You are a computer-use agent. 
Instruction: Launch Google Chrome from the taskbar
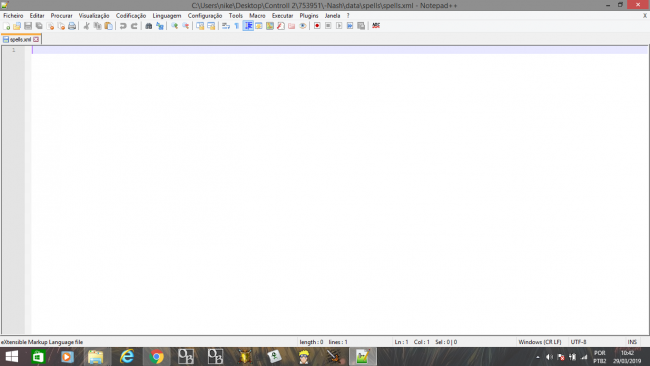(157, 356)
